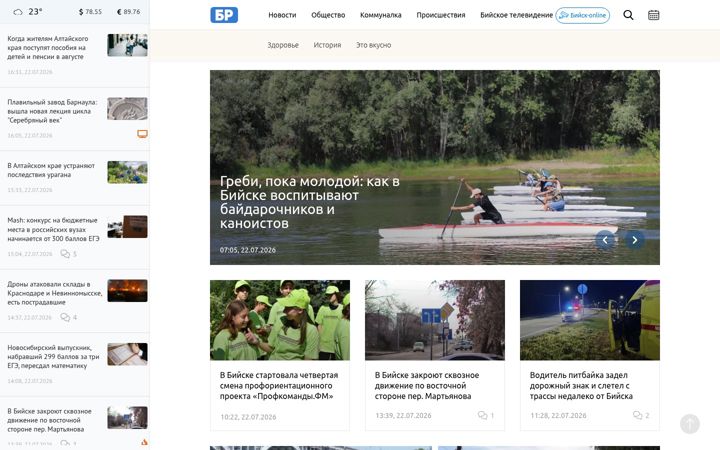Open sidebar news Плавильный завод Барнаула

pyautogui.click(x=52, y=111)
